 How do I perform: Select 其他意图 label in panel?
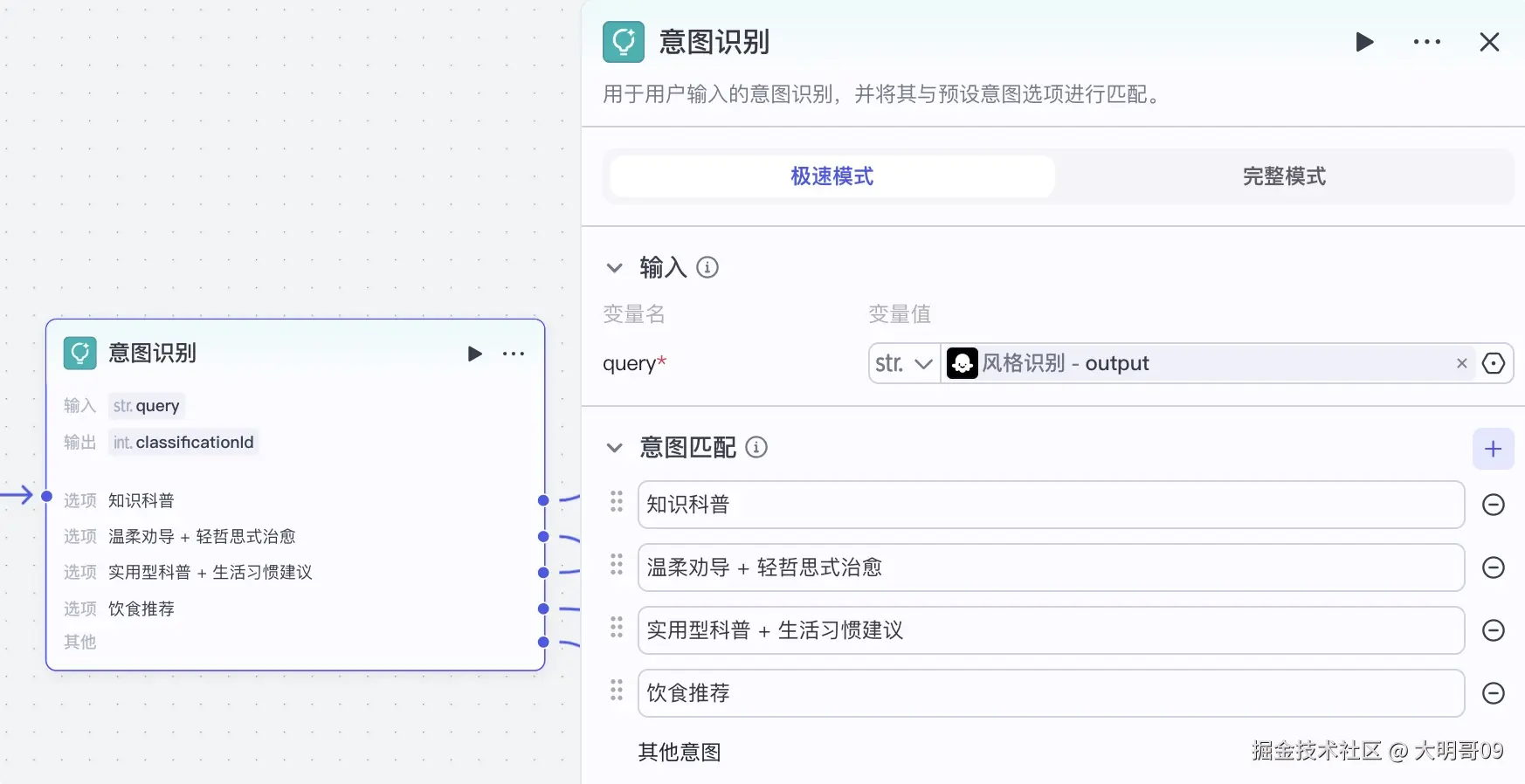pos(680,752)
